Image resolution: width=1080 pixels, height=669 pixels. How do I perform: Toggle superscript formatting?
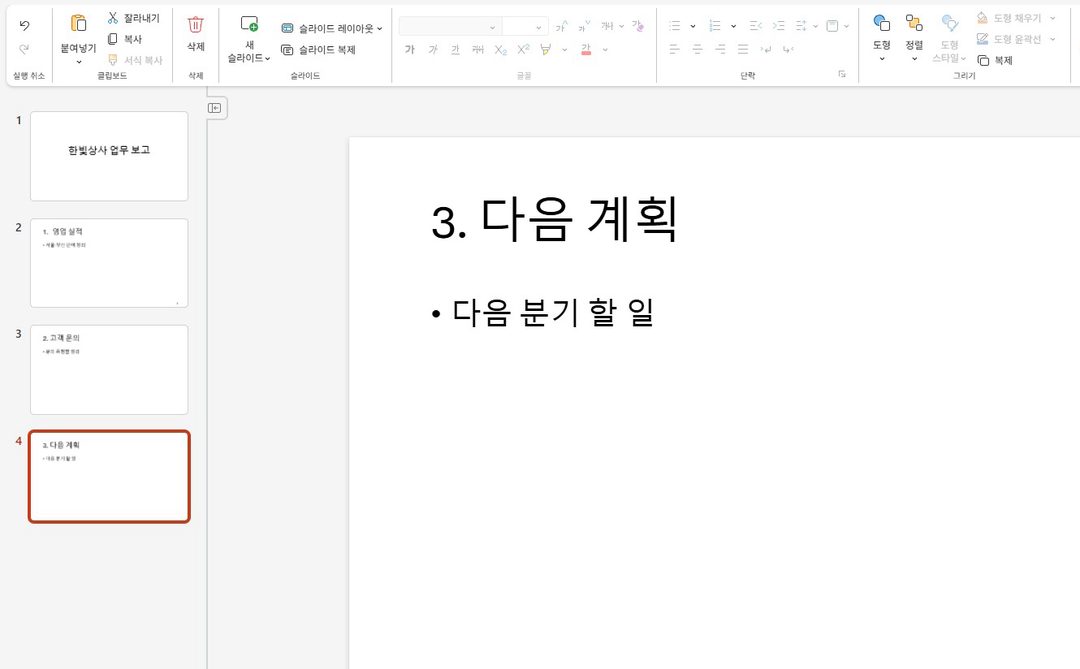pyautogui.click(x=523, y=50)
